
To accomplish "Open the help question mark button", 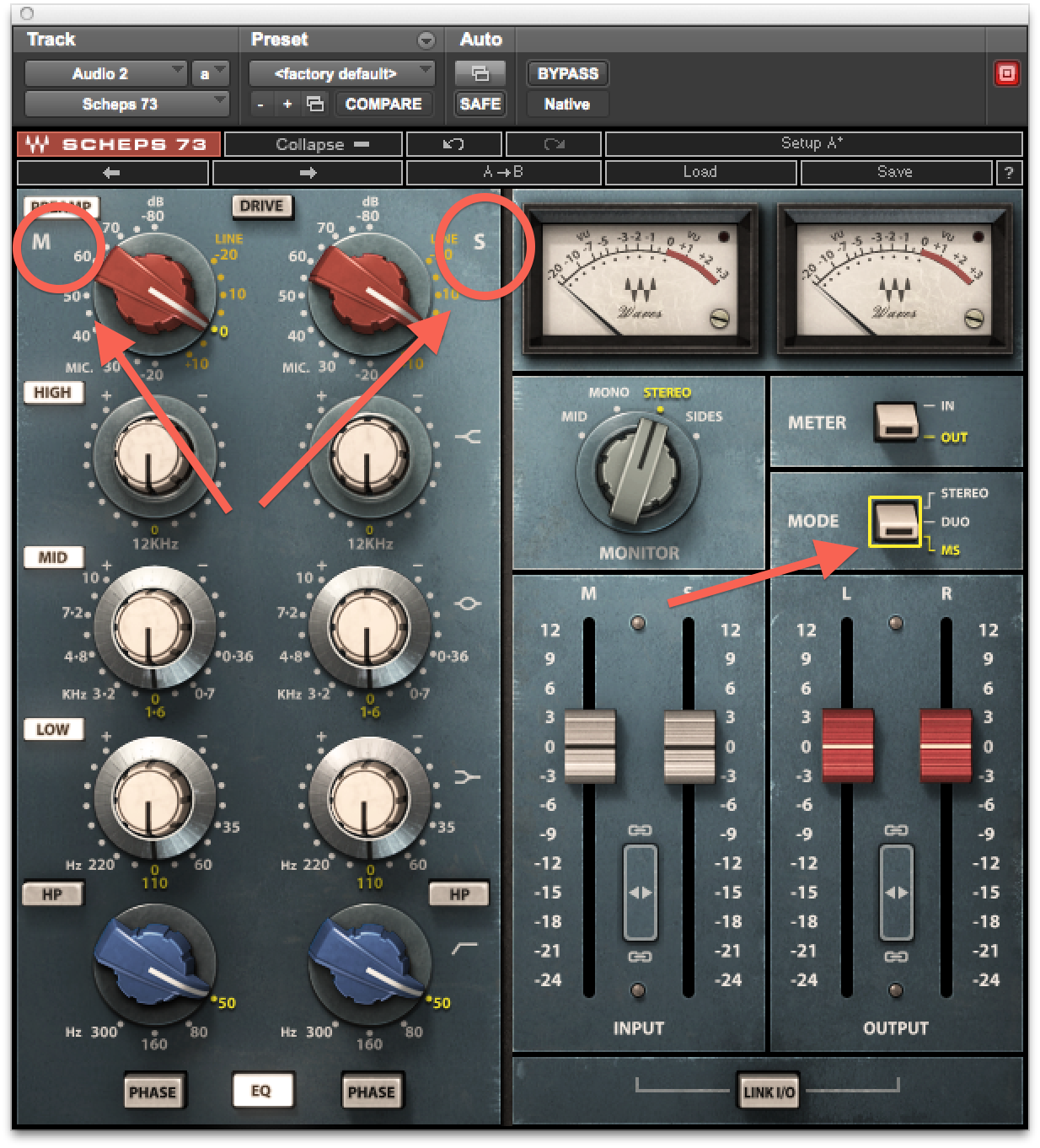I will [1008, 172].
